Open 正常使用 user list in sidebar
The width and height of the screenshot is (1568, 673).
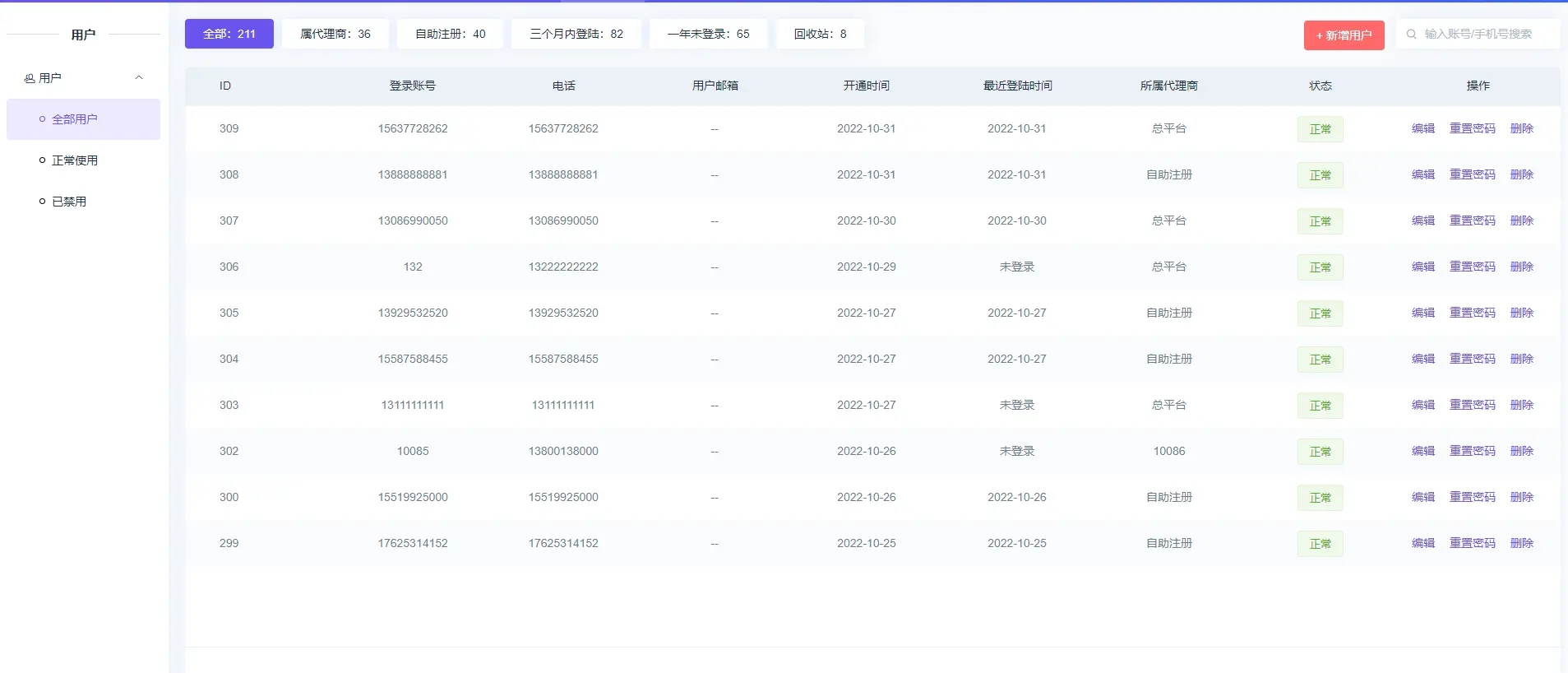[74, 160]
